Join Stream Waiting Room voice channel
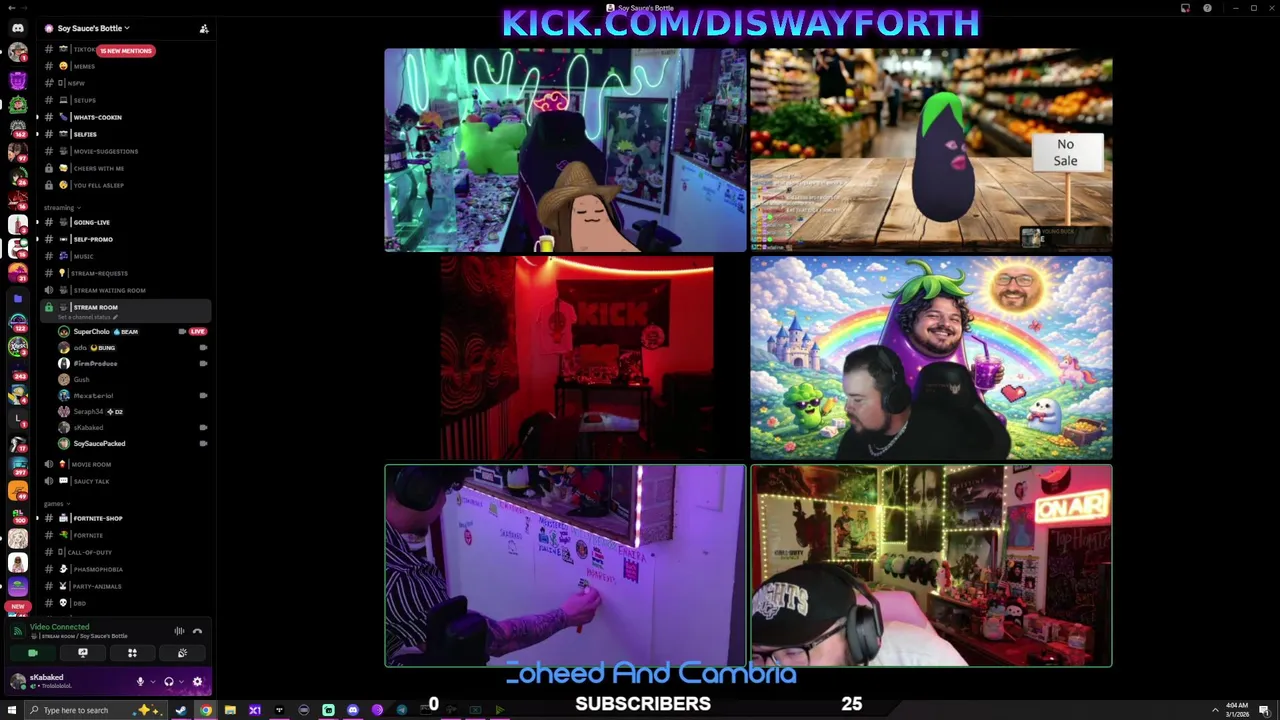Screen dimensions: 1280x720 [x=125, y=290]
